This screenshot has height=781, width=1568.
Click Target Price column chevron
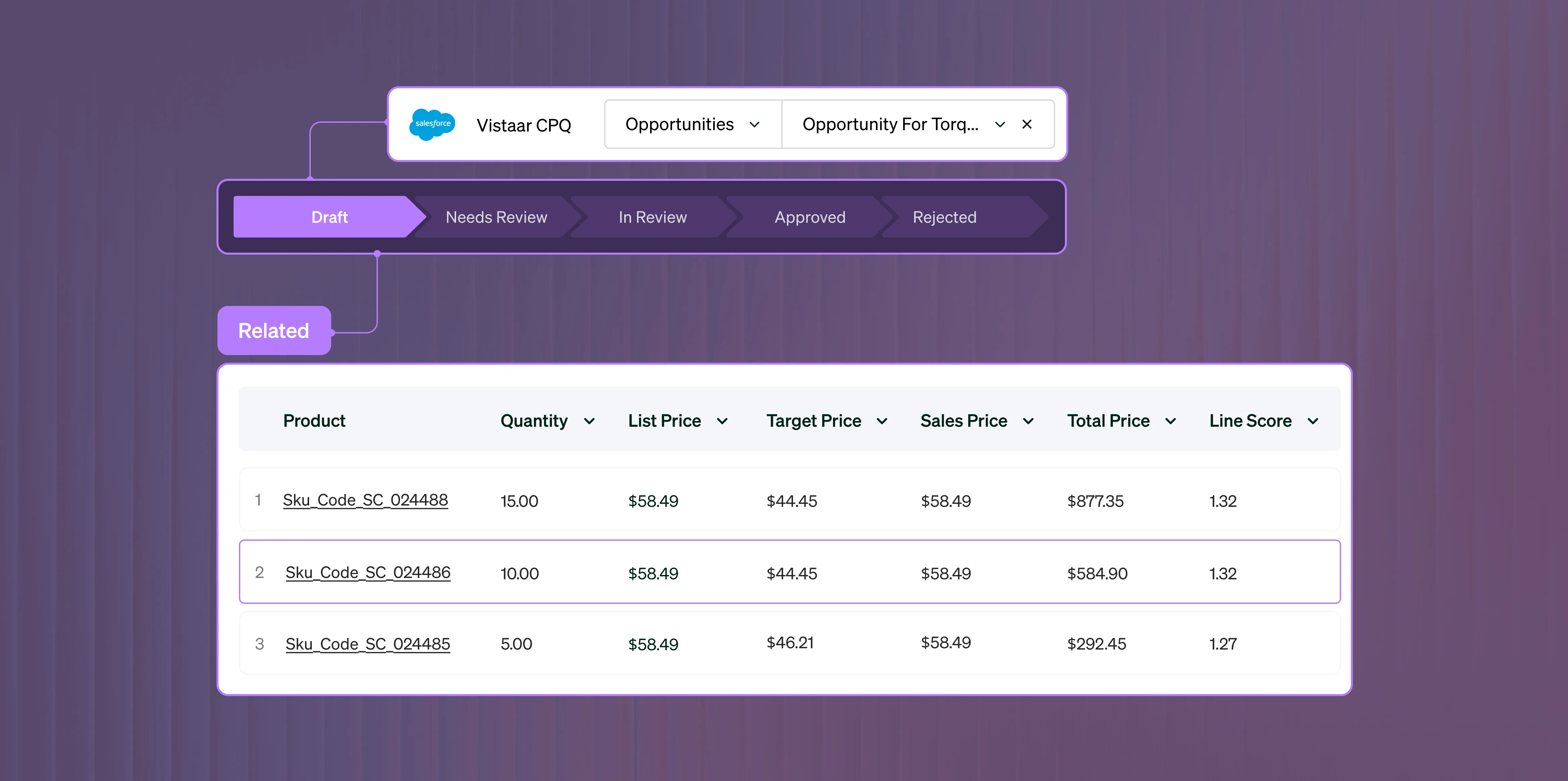tap(882, 421)
